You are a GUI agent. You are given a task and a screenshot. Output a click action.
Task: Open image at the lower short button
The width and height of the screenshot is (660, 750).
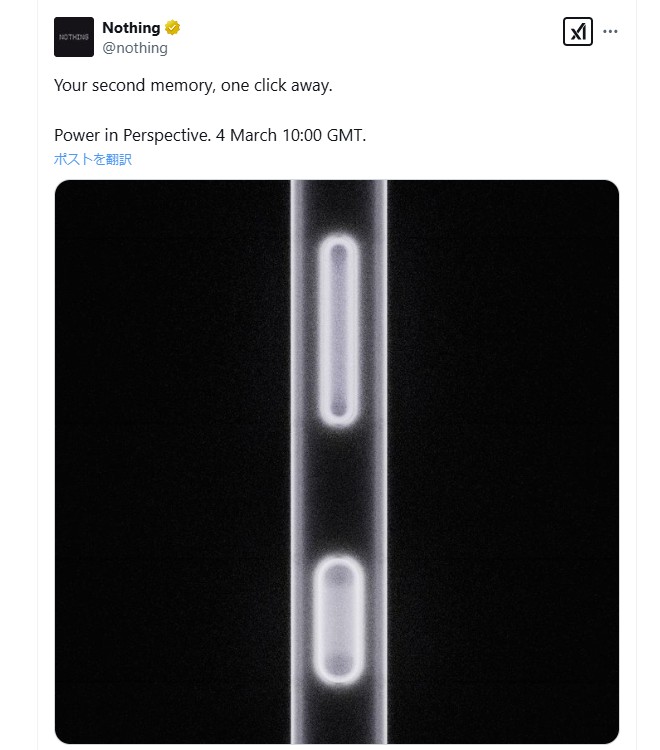pos(338,622)
